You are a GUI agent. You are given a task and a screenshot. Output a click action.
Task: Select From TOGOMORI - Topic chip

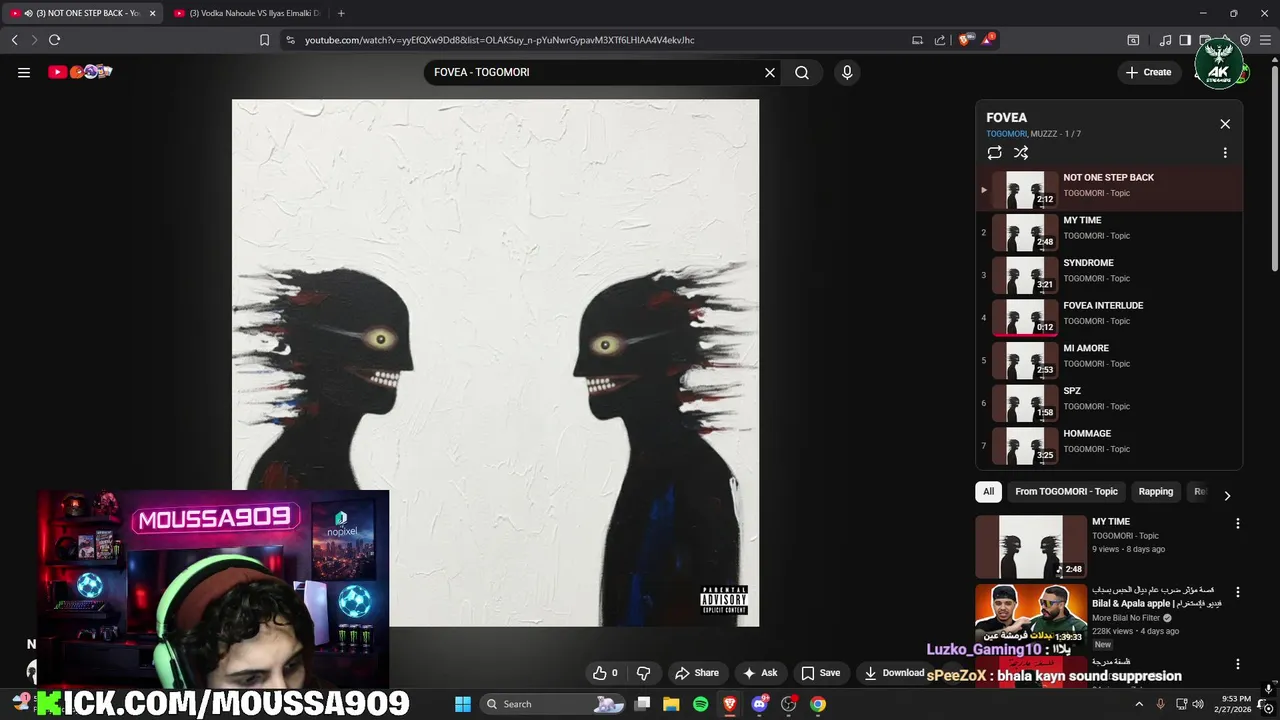point(1066,492)
